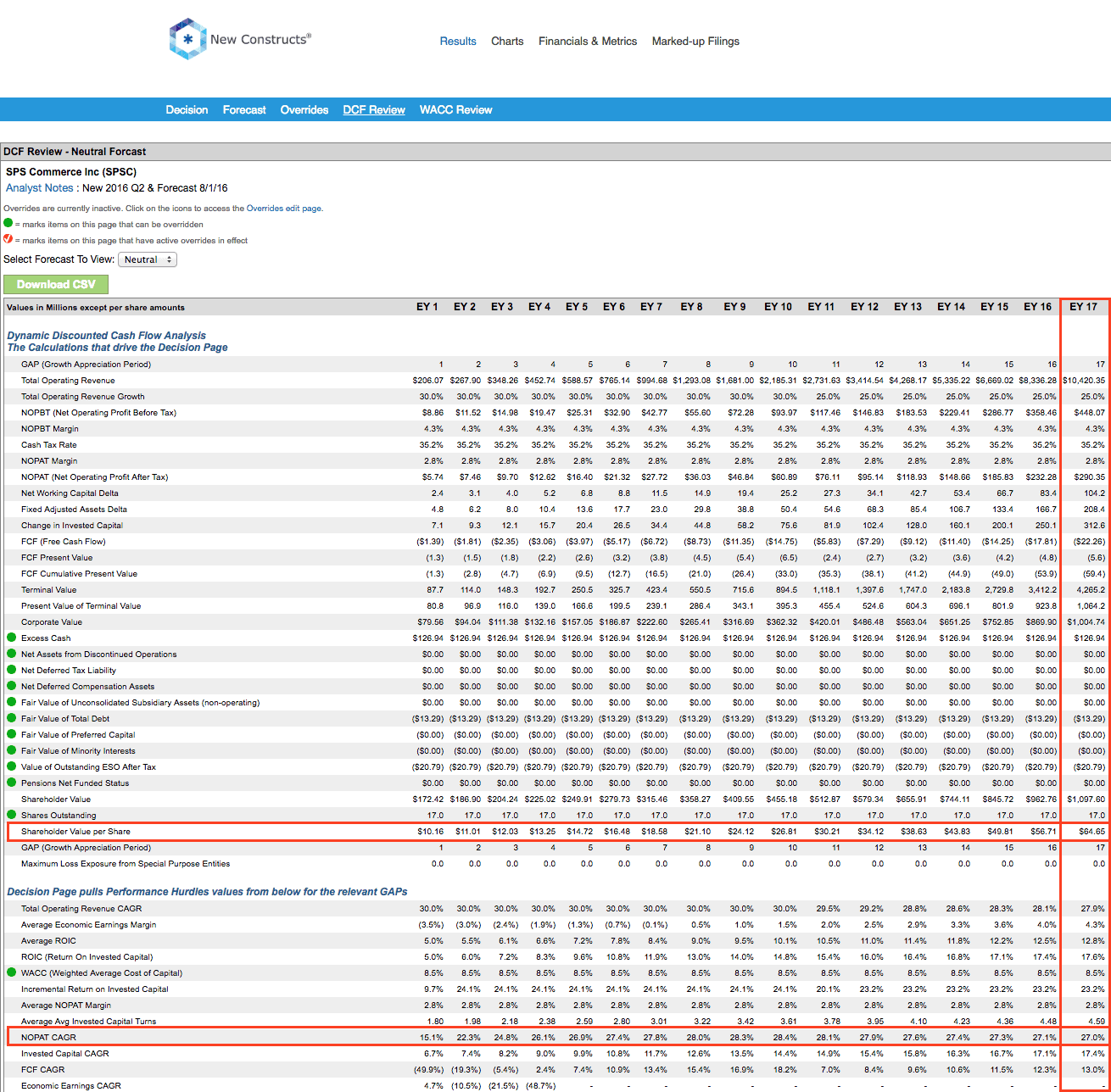Click the EY 10 column header

tap(778, 307)
